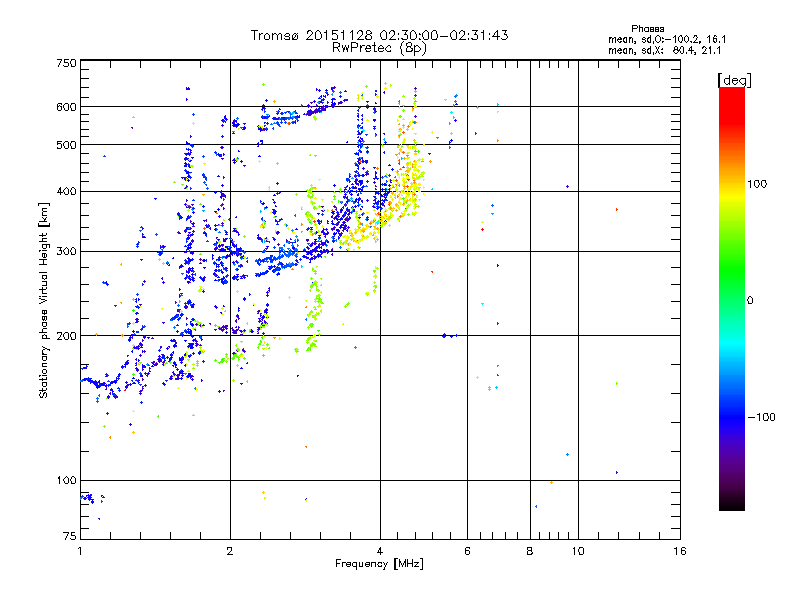Click x-axis tick value '8'
This screenshot has height=600, width=800.
click(x=530, y=551)
